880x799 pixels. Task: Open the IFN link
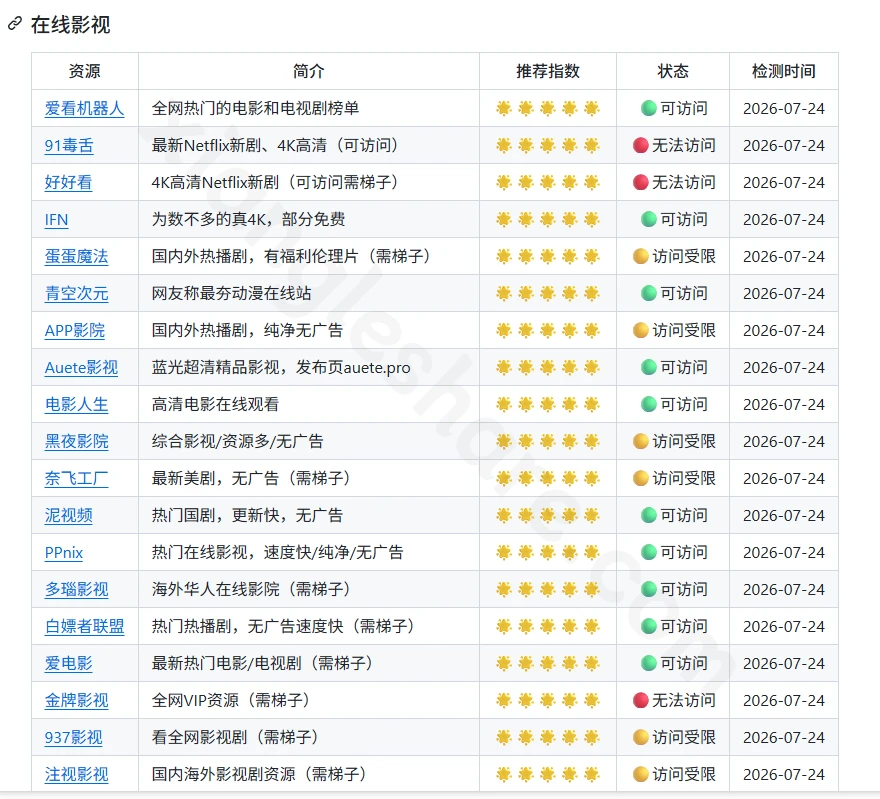(x=56, y=219)
